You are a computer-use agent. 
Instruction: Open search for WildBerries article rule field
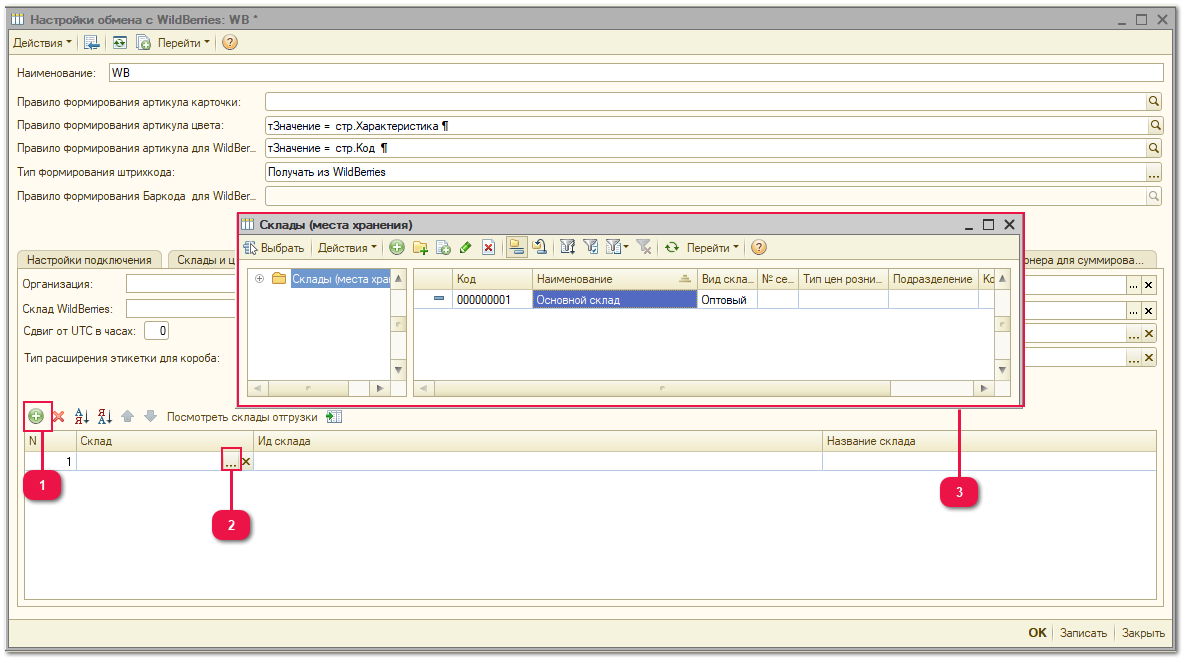point(1154,148)
